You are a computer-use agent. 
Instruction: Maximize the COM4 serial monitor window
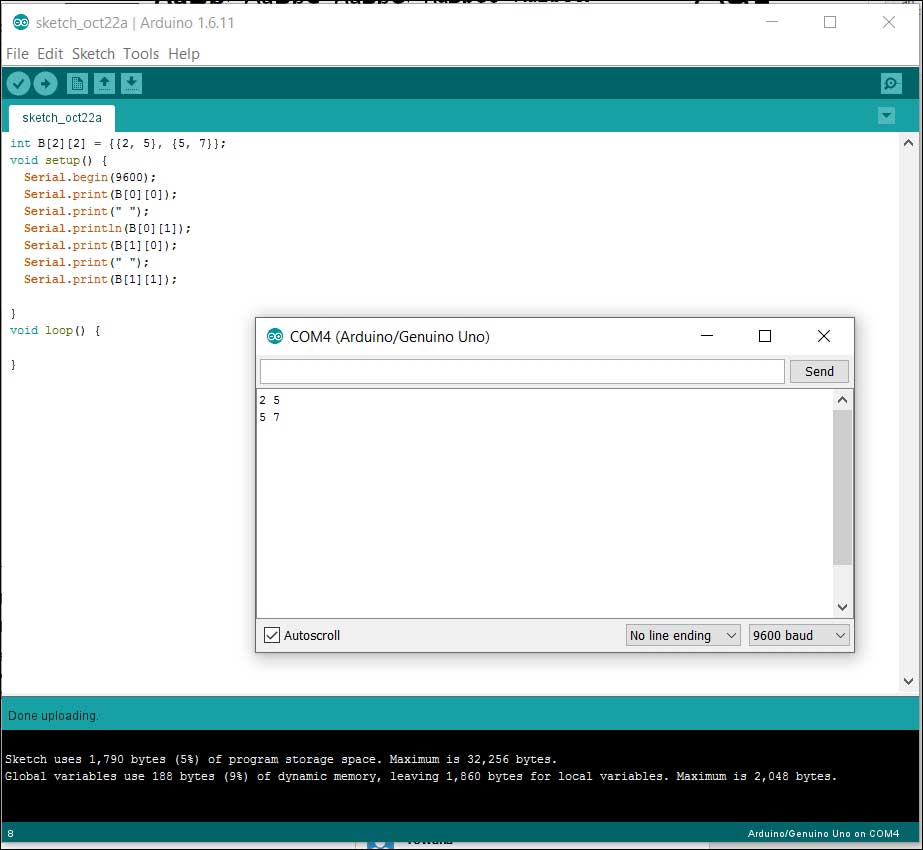(765, 337)
